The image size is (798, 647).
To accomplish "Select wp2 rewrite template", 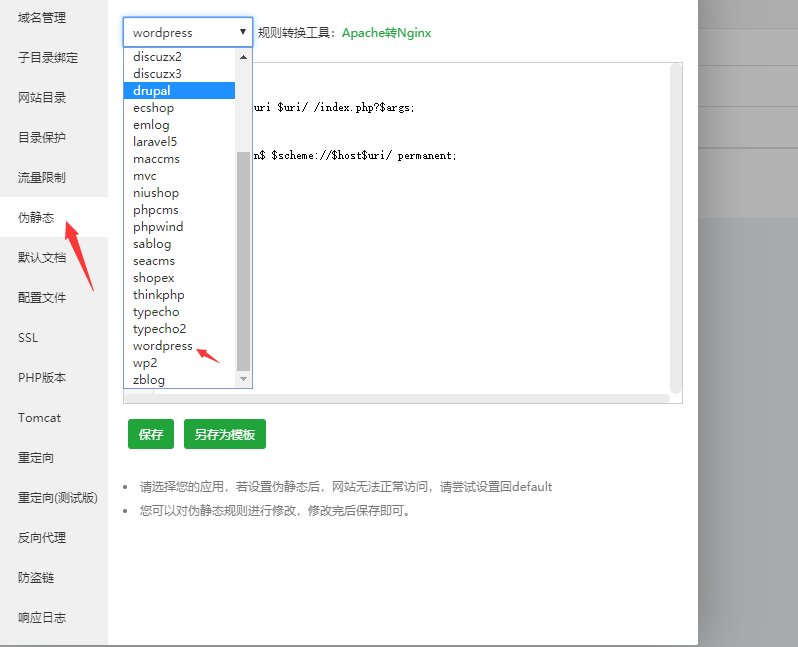I will [x=180, y=363].
